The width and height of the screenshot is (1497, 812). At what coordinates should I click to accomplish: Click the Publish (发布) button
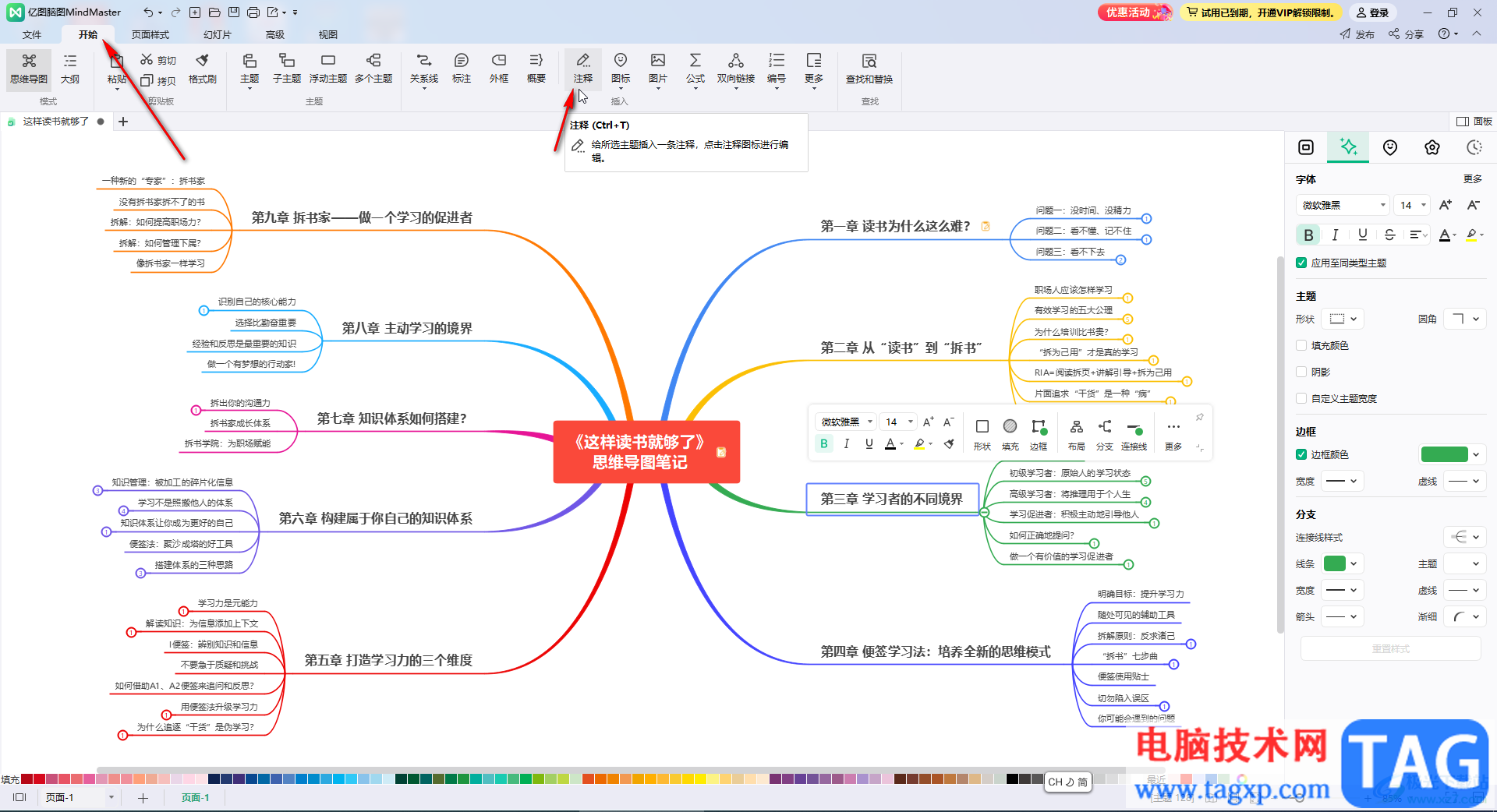[1357, 34]
